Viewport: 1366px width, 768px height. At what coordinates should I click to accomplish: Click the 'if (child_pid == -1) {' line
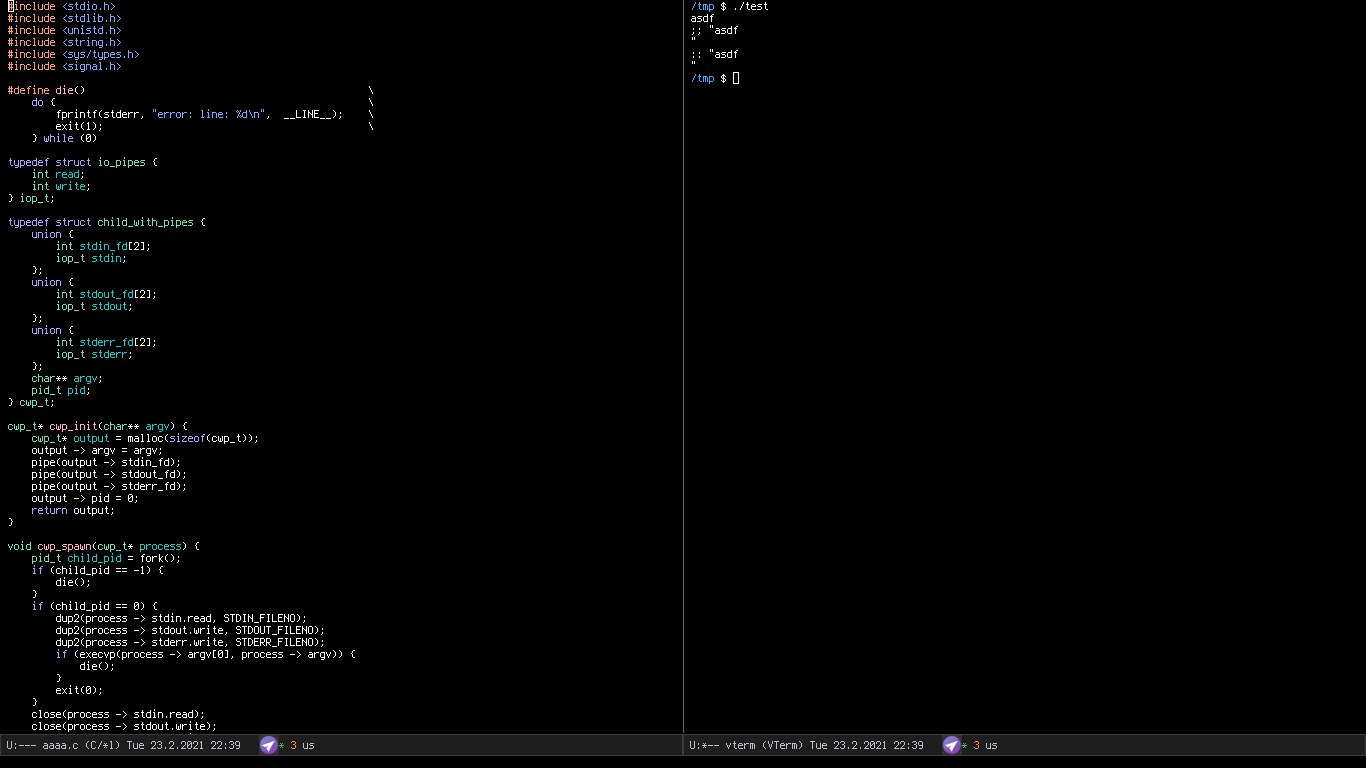[x=97, y=570]
